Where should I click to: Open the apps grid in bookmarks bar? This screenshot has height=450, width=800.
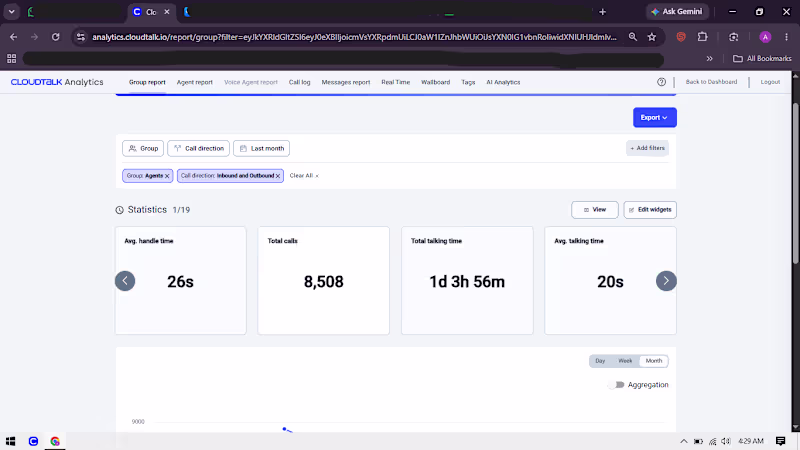[11, 59]
